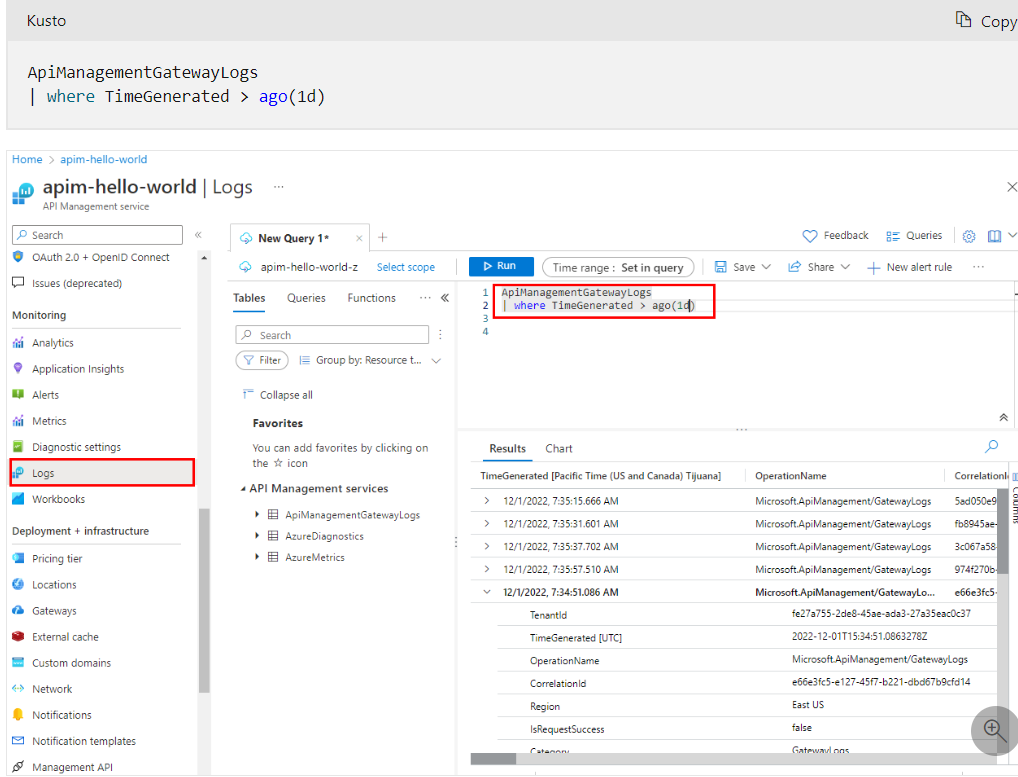The width and height of the screenshot is (1018, 777).
Task: Switch to the schema Queries tab
Action: [306, 298]
